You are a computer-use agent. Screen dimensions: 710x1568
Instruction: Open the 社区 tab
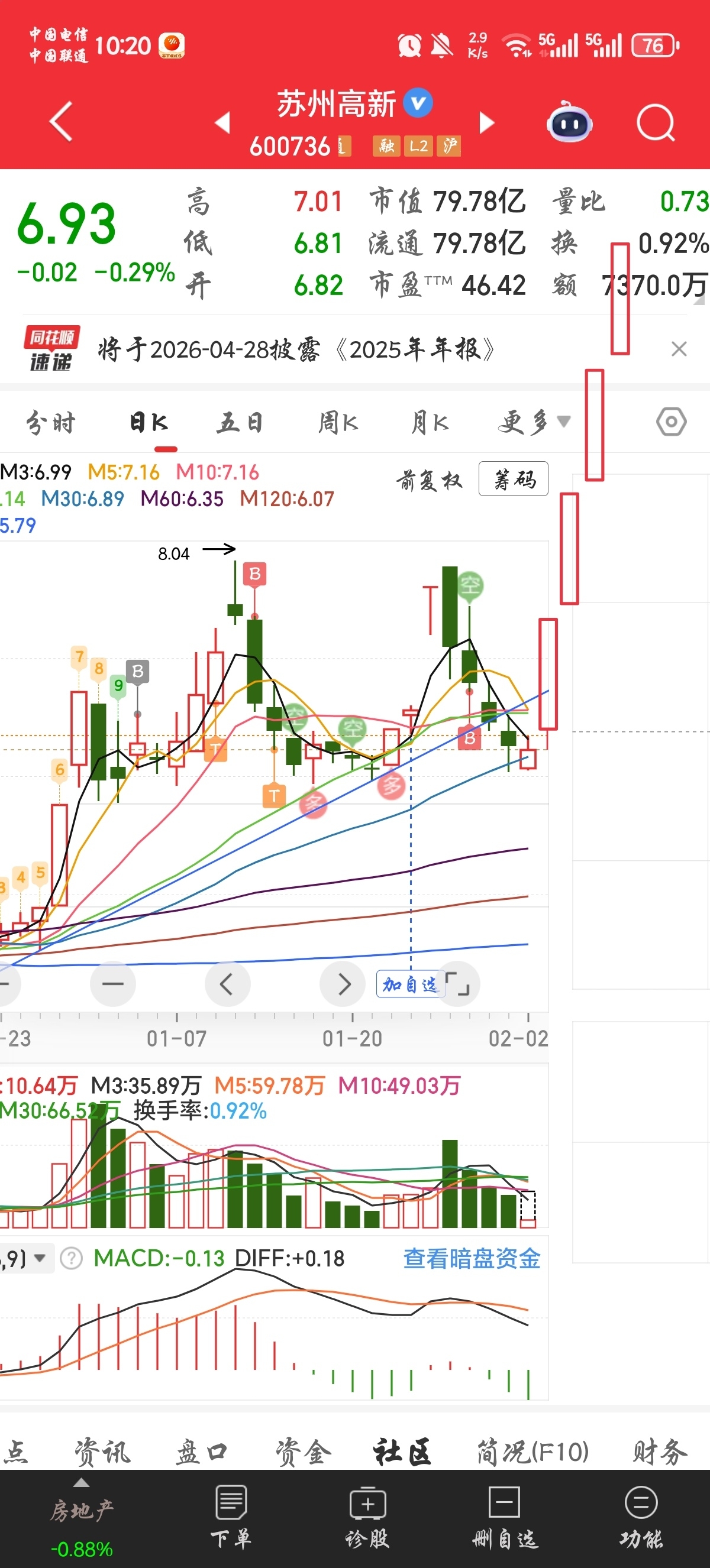click(402, 1452)
